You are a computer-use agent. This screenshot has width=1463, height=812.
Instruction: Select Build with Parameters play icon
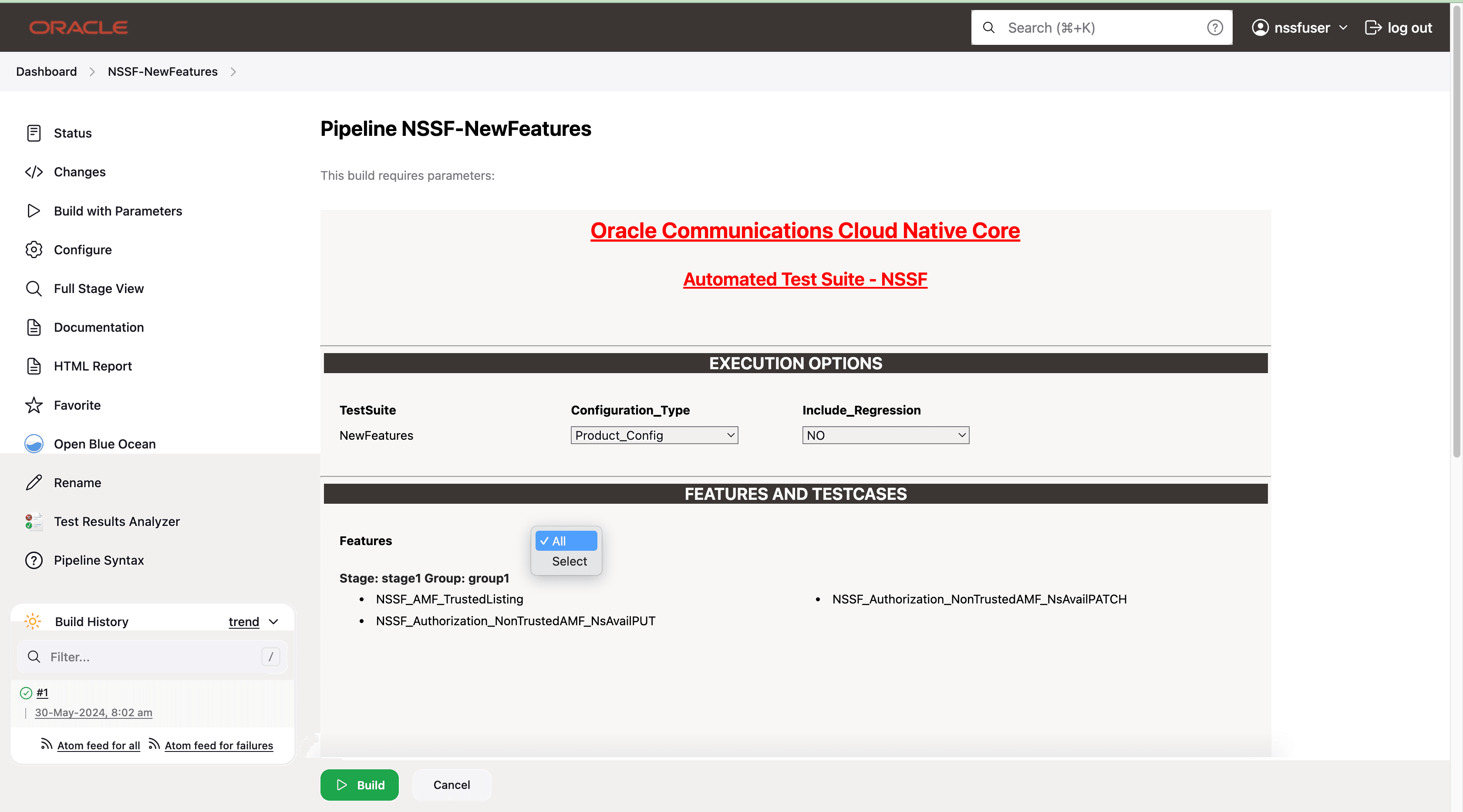pyautogui.click(x=34, y=211)
